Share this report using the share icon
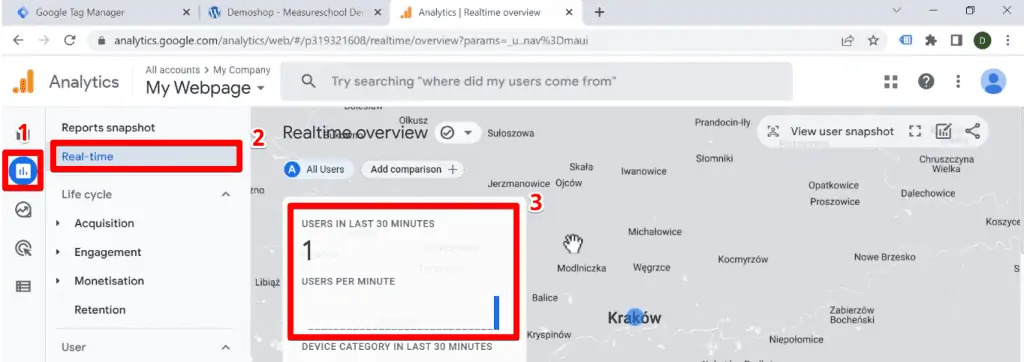The image size is (1024, 362). point(972,131)
